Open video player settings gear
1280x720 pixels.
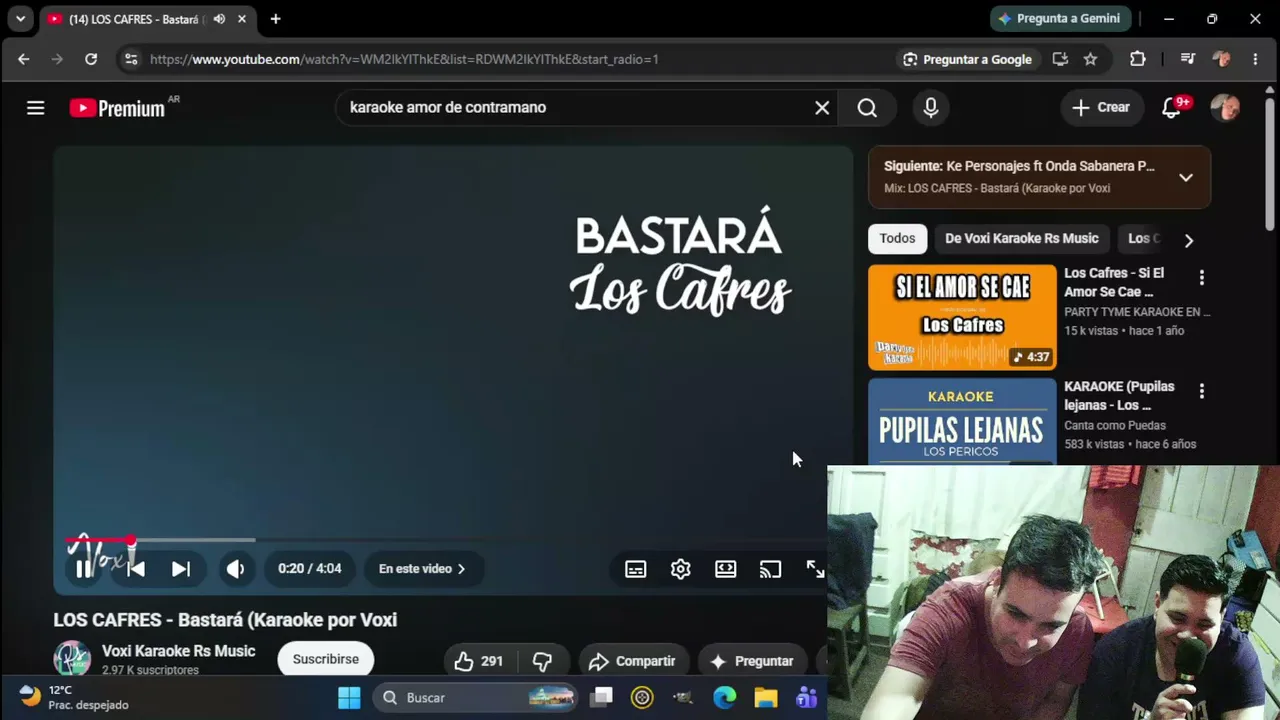[681, 569]
